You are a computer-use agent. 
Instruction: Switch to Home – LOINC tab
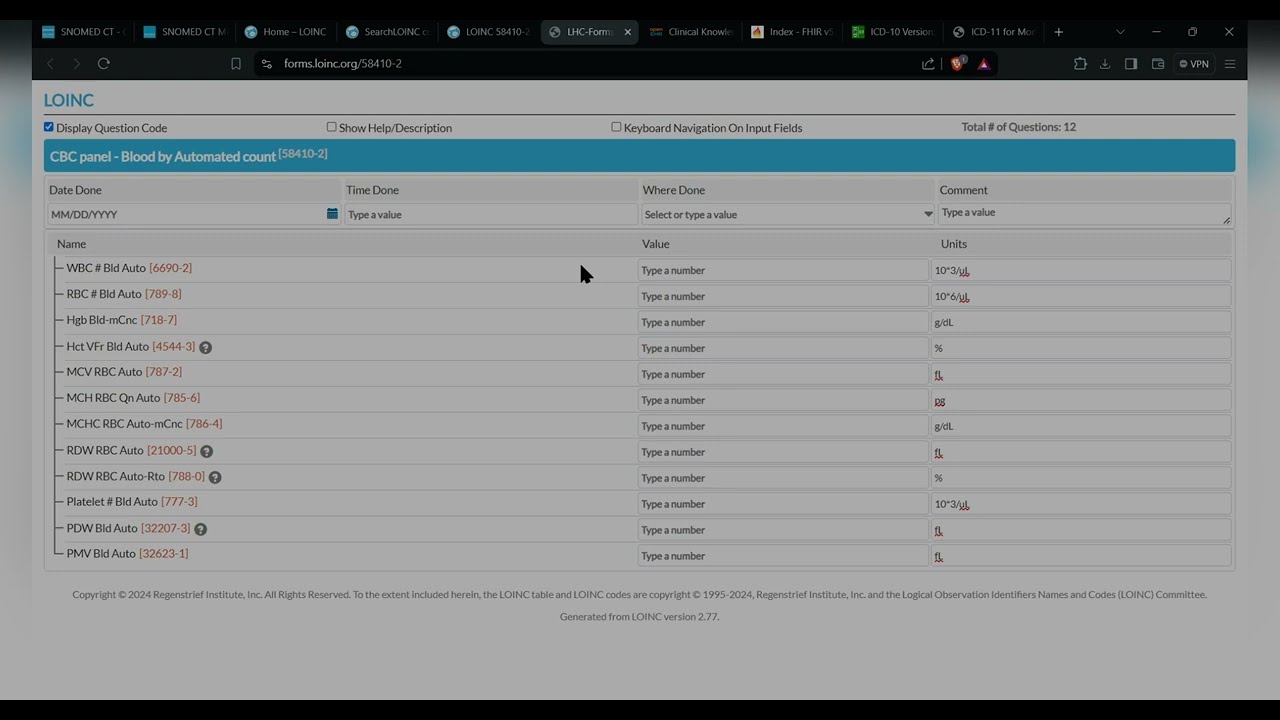tap(286, 32)
